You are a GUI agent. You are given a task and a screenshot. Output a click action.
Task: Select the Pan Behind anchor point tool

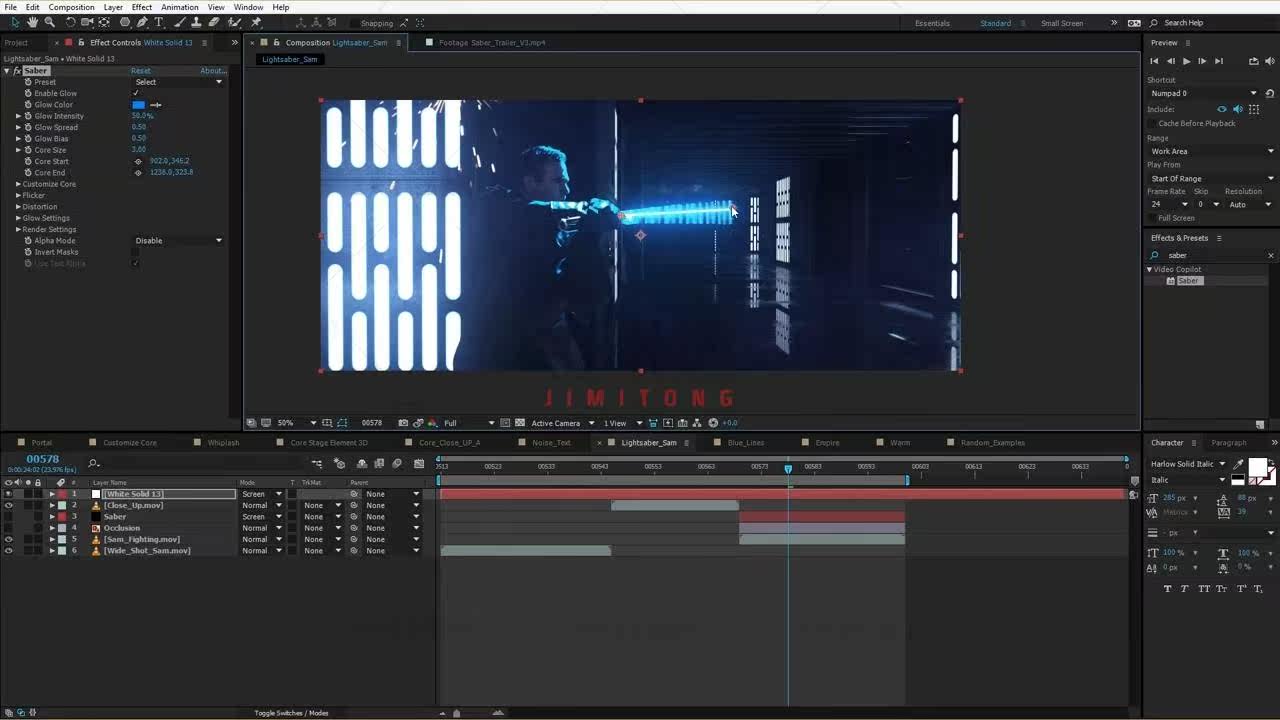[x=104, y=22]
